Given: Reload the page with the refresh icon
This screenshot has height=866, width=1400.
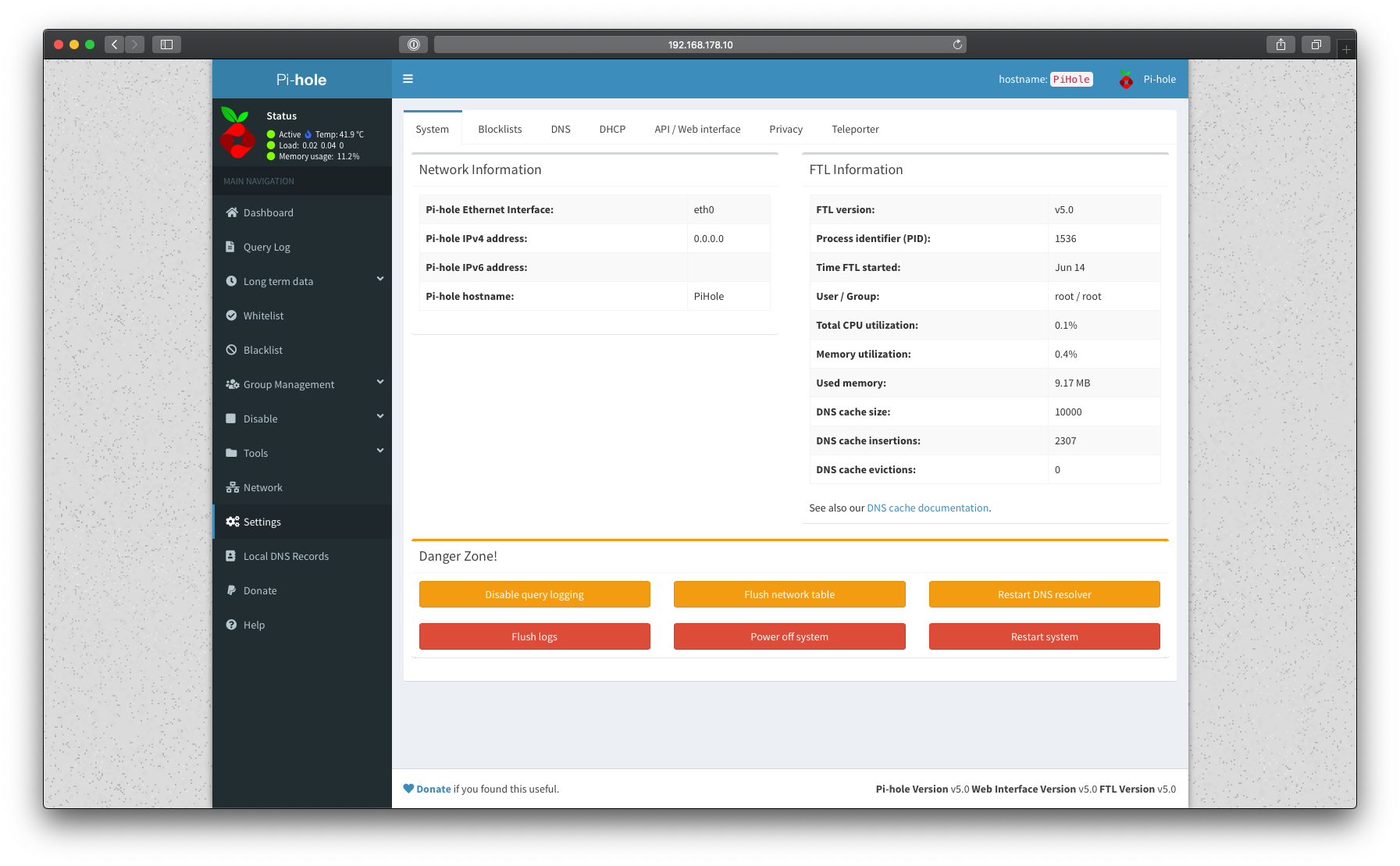Looking at the screenshot, I should [x=957, y=45].
